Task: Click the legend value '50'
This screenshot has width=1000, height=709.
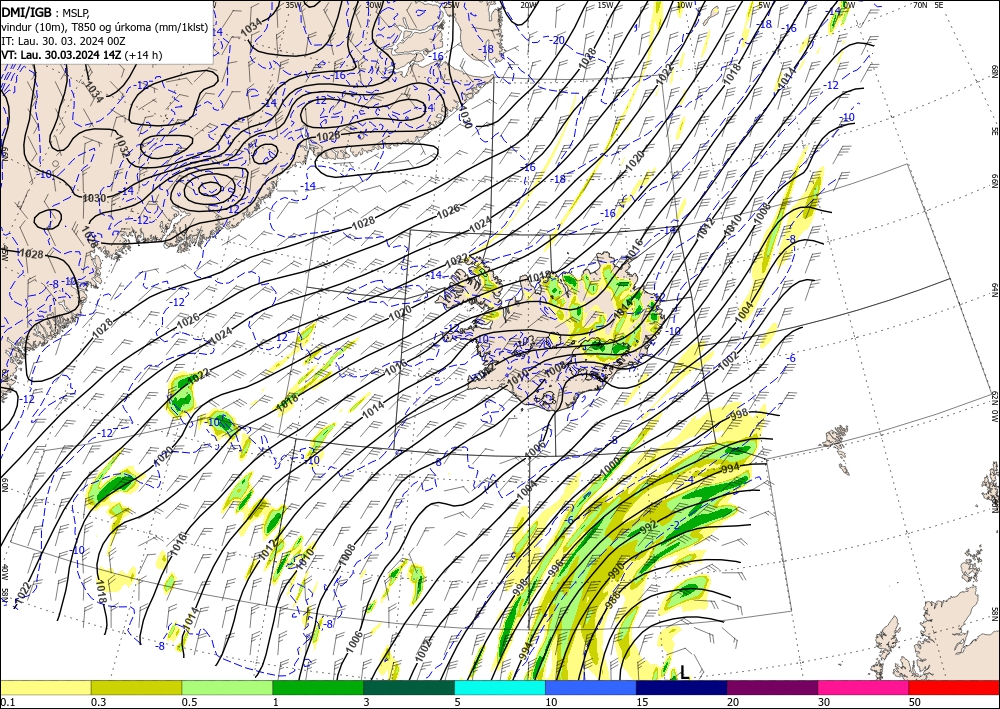Action: (915, 702)
